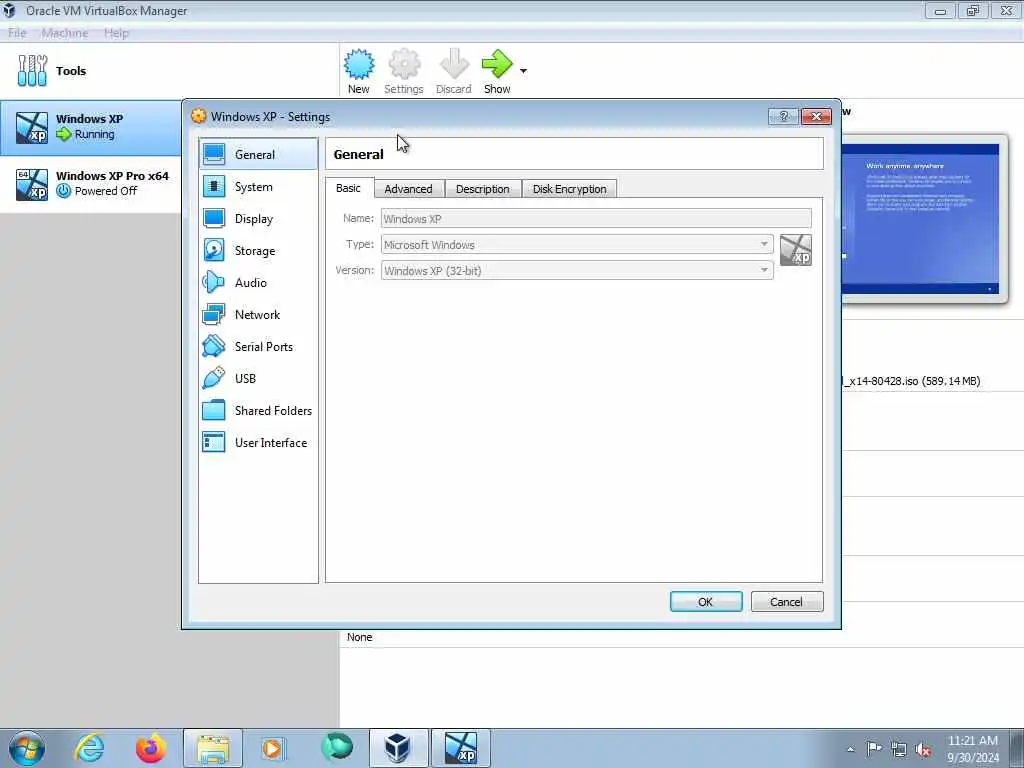Open the Display settings category
1024x768 pixels.
tap(258, 219)
